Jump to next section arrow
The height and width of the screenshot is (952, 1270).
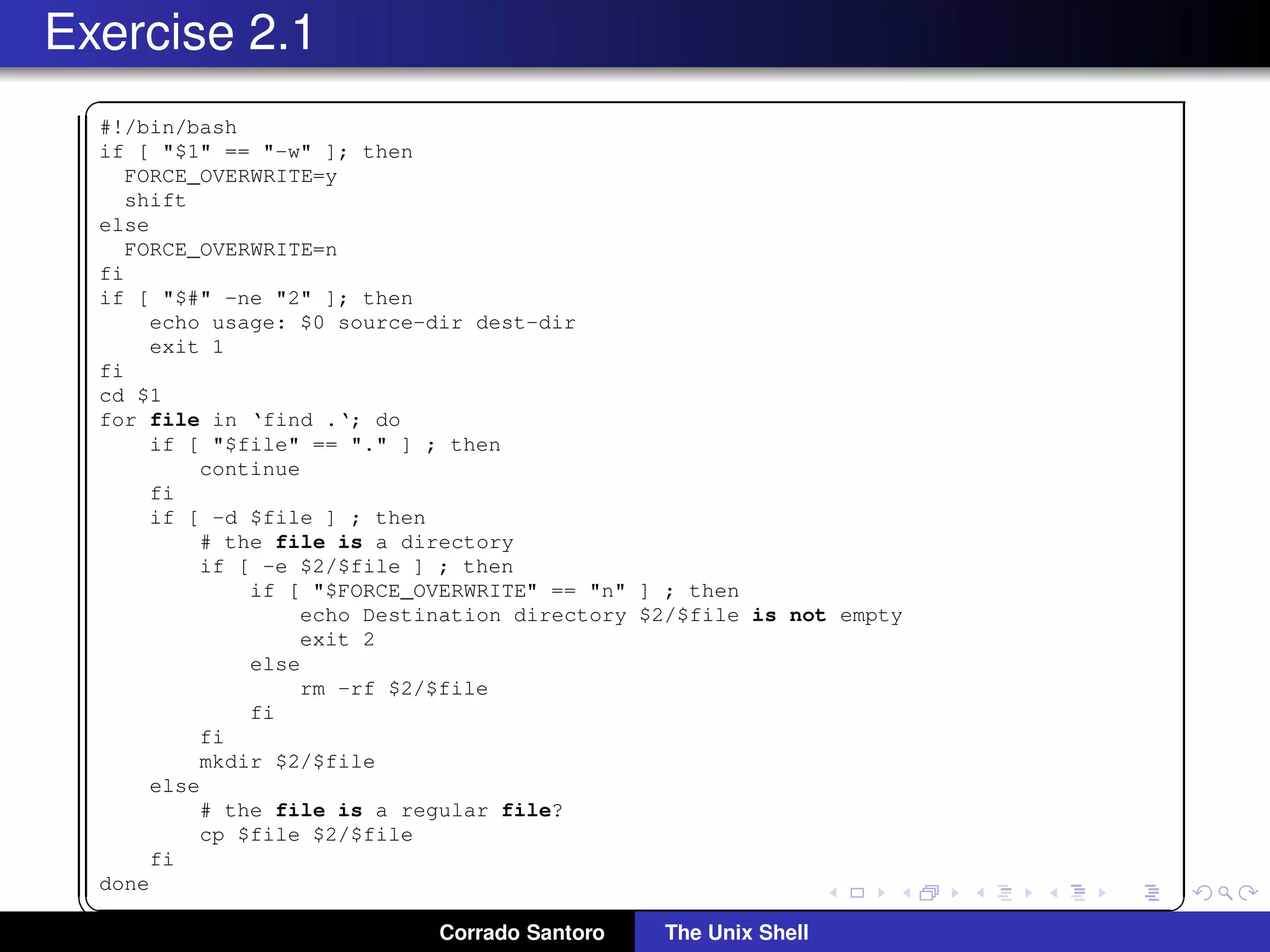(x=1102, y=892)
